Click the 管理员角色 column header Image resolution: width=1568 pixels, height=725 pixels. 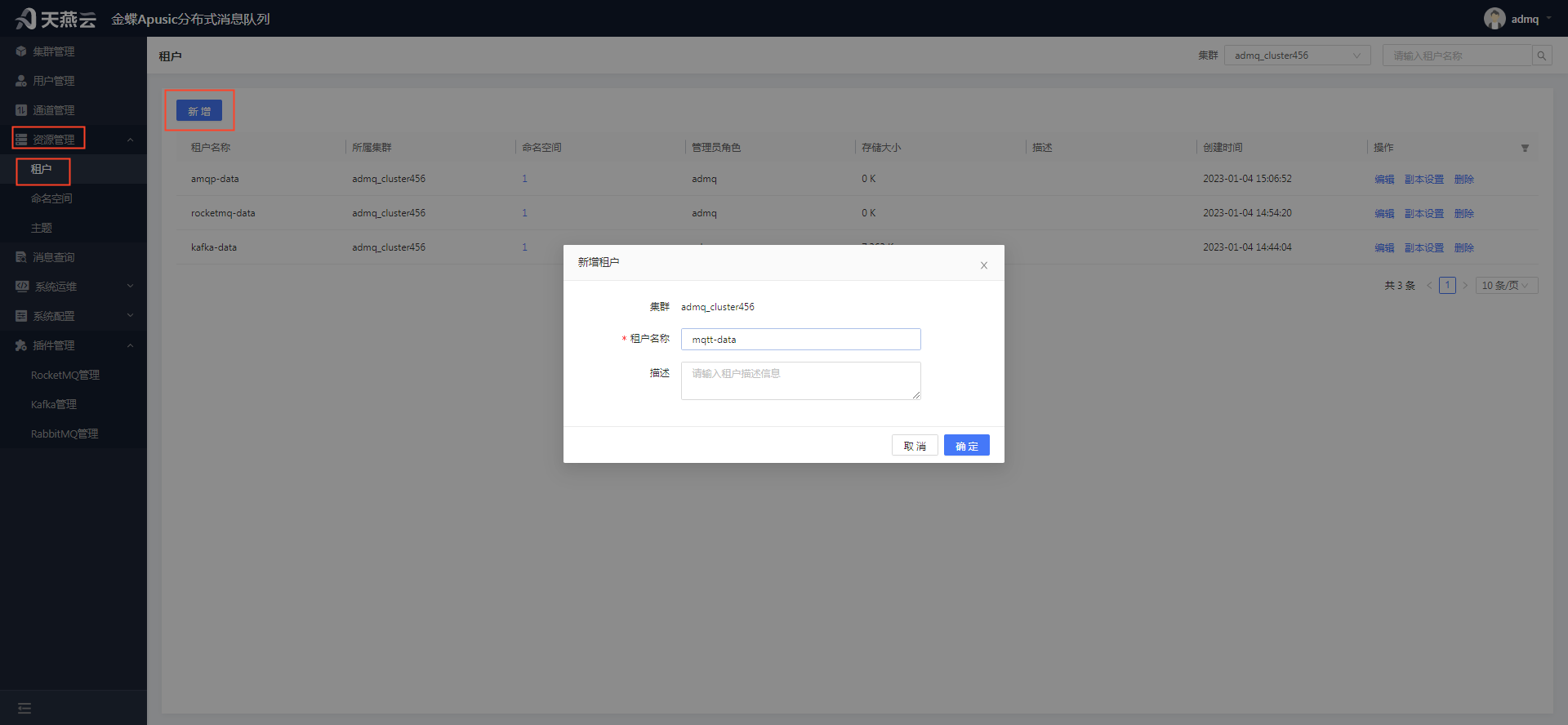tap(716, 148)
